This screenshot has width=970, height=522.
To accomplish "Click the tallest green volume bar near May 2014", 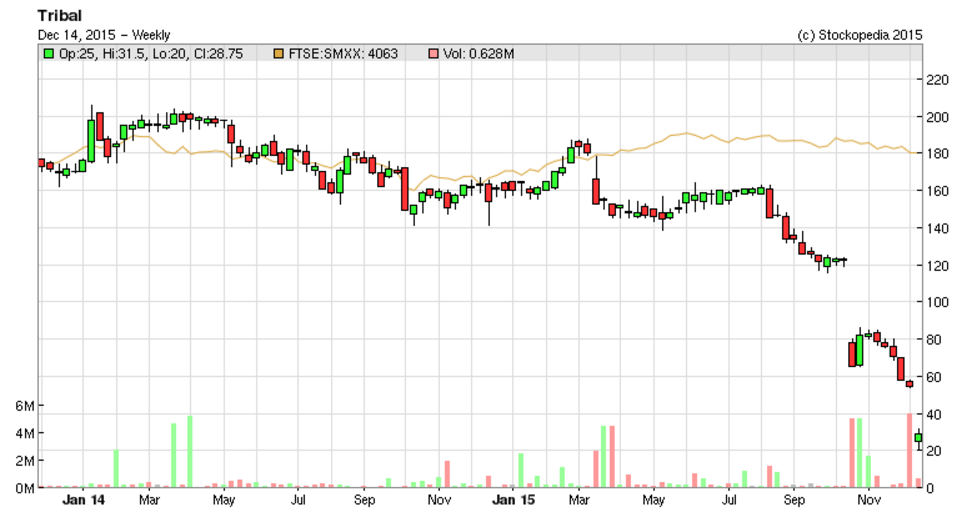I will click(x=190, y=451).
